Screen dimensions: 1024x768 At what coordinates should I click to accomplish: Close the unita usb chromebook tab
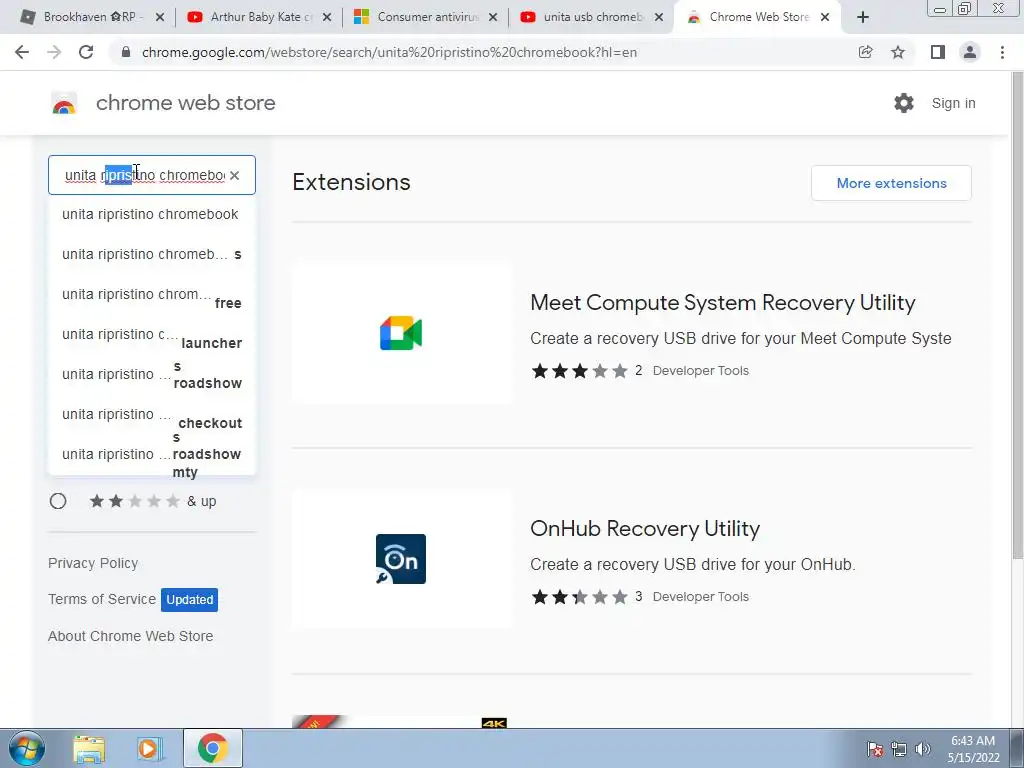pos(659,17)
